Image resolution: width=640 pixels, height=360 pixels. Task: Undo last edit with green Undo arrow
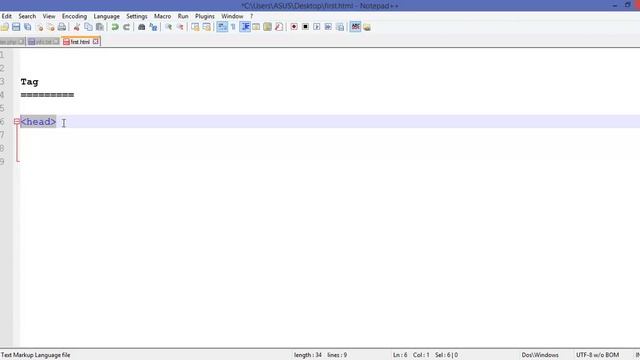click(115, 27)
